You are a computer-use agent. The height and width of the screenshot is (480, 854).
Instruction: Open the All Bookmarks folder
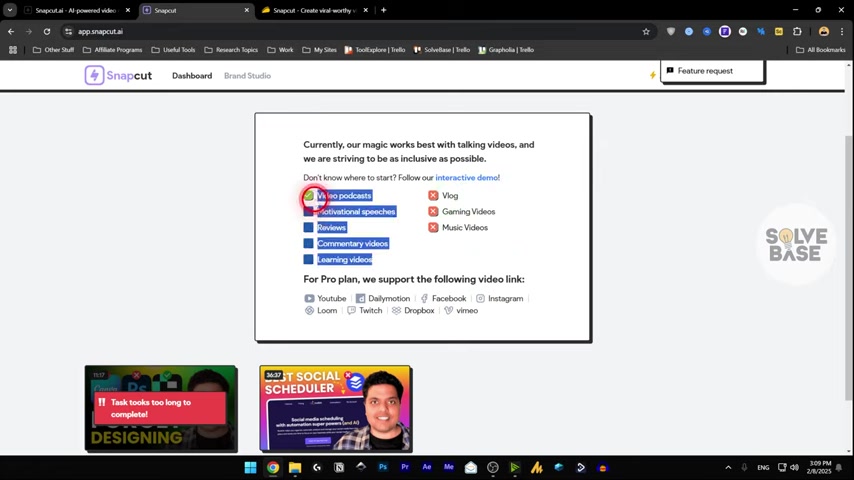tap(821, 50)
